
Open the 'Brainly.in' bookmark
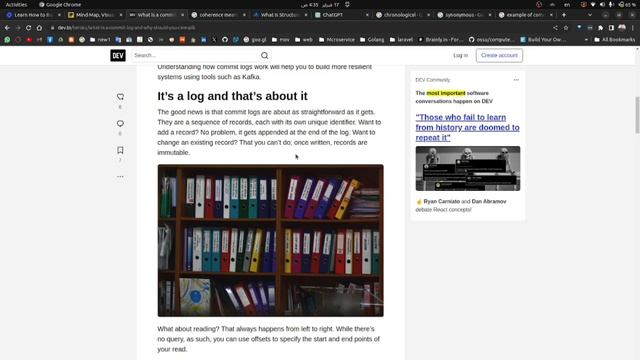click(x=440, y=40)
